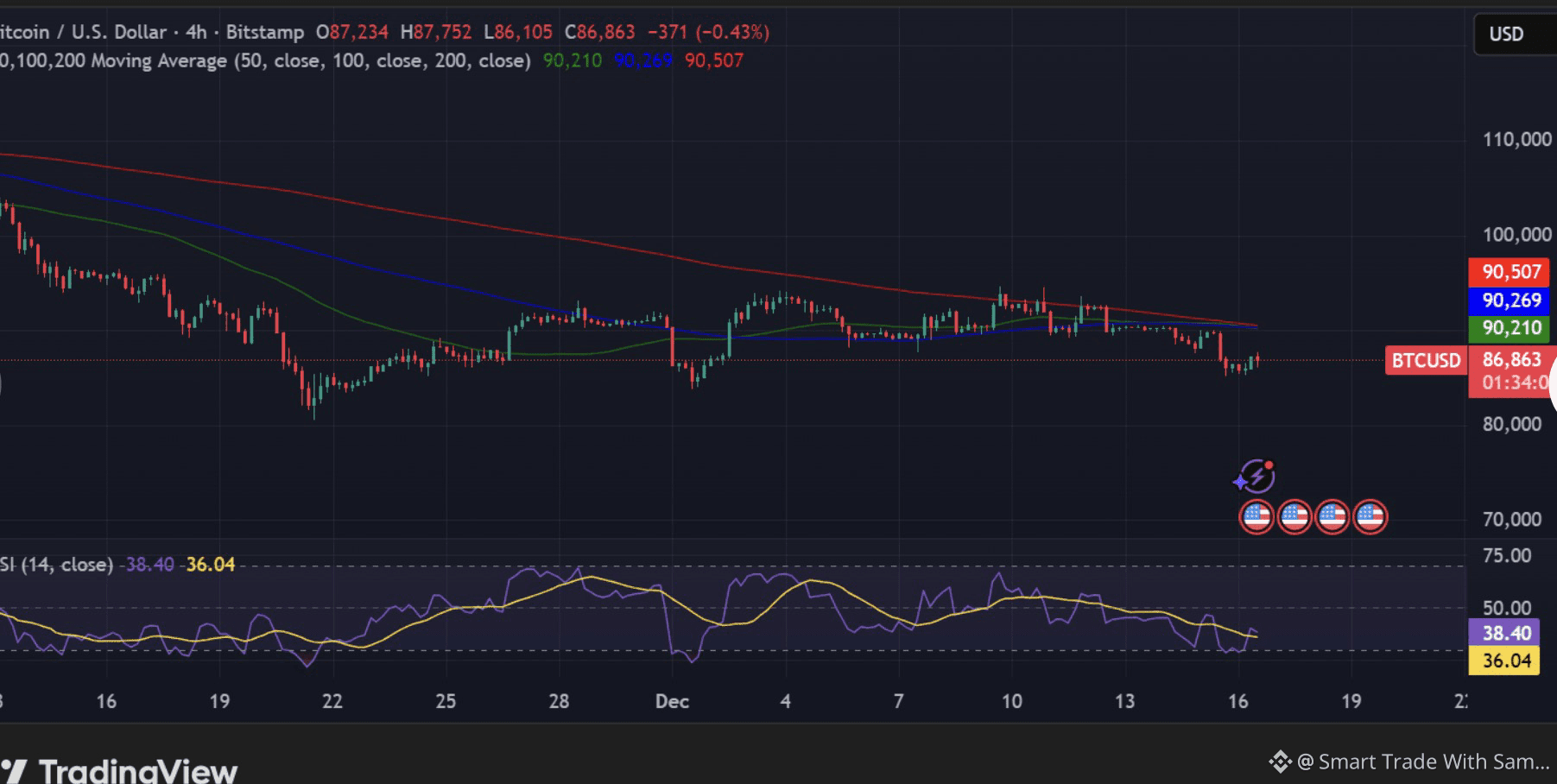
Task: Click the 28 date on the time axis
Action: (559, 701)
